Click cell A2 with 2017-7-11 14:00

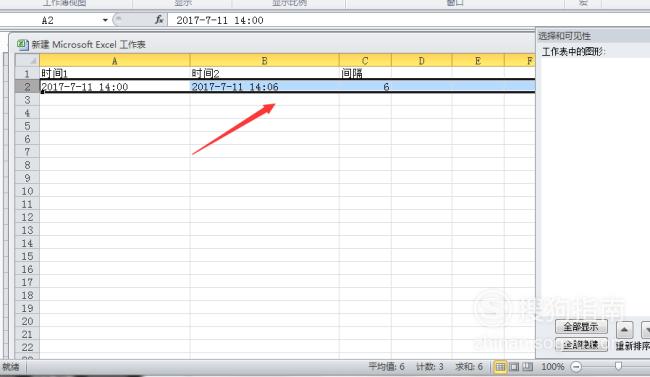tap(114, 86)
